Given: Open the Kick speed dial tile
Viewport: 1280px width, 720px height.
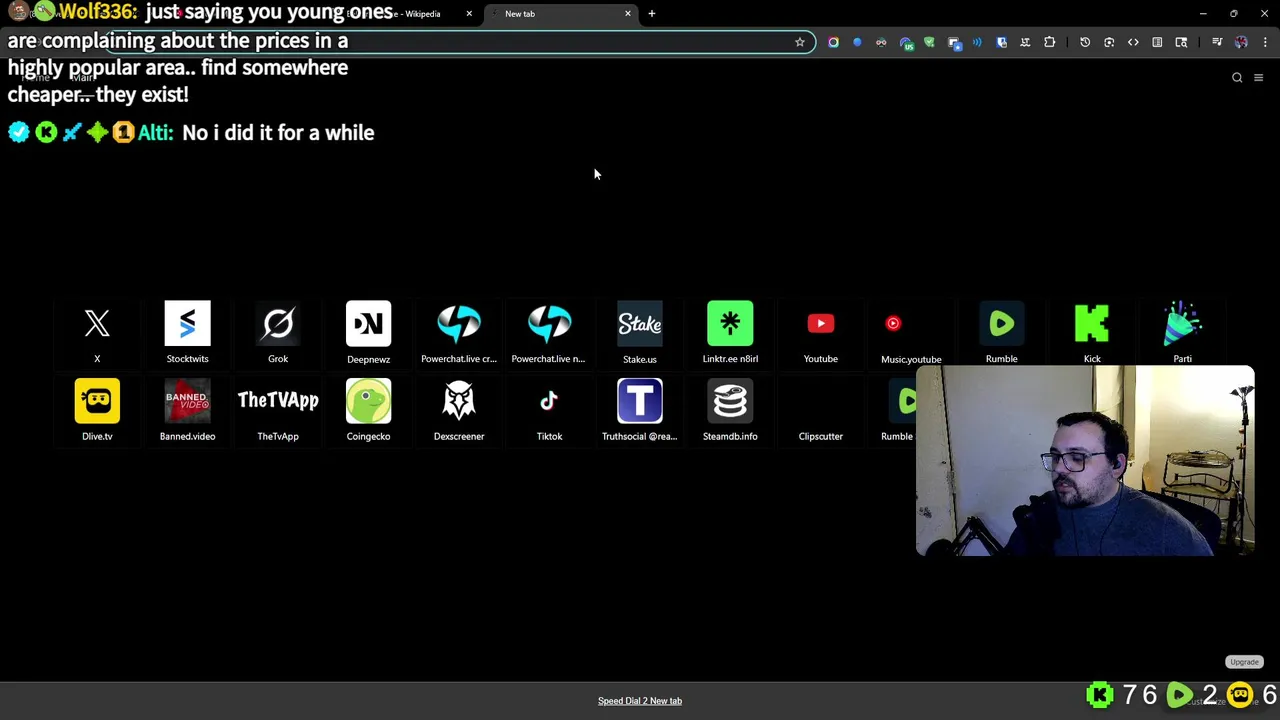Looking at the screenshot, I should click(x=1092, y=333).
